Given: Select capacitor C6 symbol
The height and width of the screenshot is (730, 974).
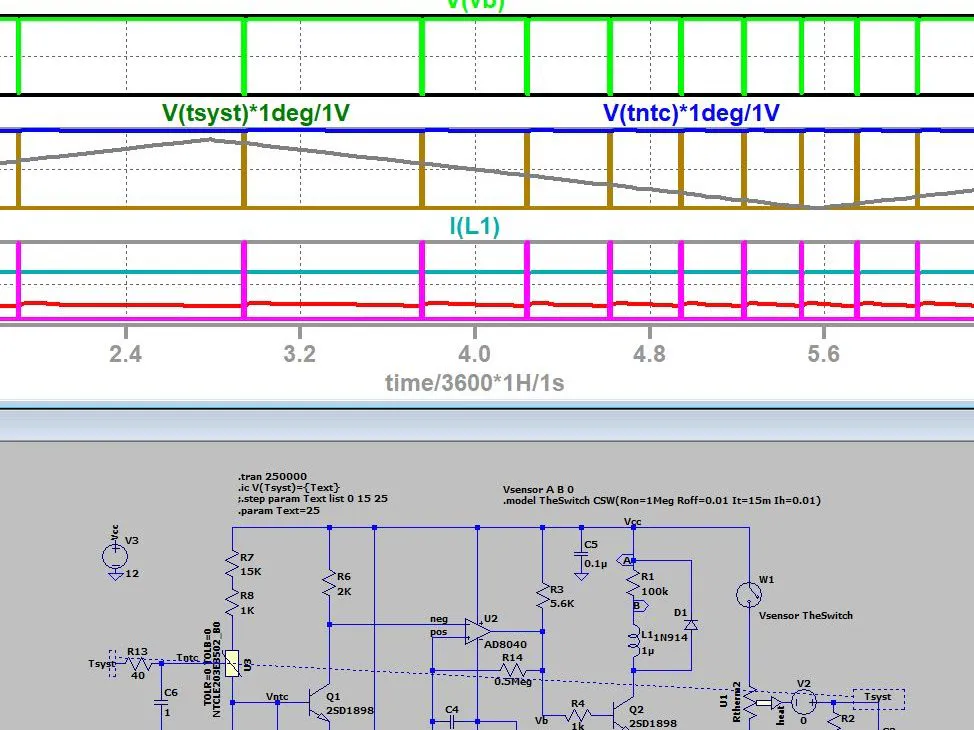Looking at the screenshot, I should tap(162, 703).
